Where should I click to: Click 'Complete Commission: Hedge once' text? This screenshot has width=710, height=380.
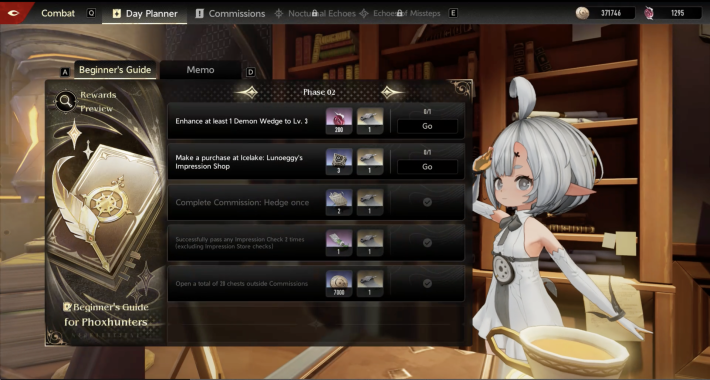[x=242, y=202]
